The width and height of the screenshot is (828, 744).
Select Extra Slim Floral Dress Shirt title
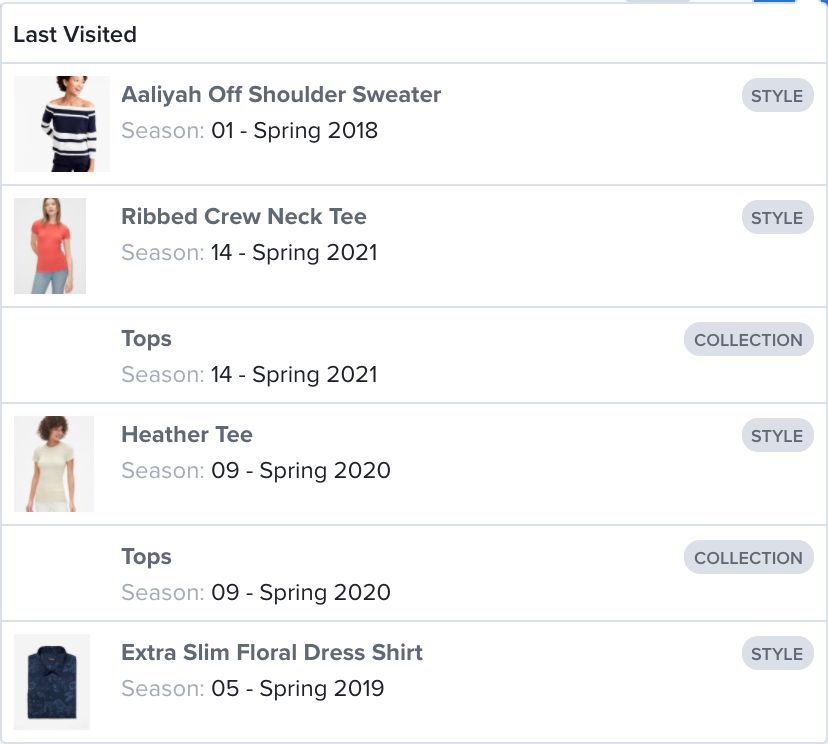coord(272,653)
